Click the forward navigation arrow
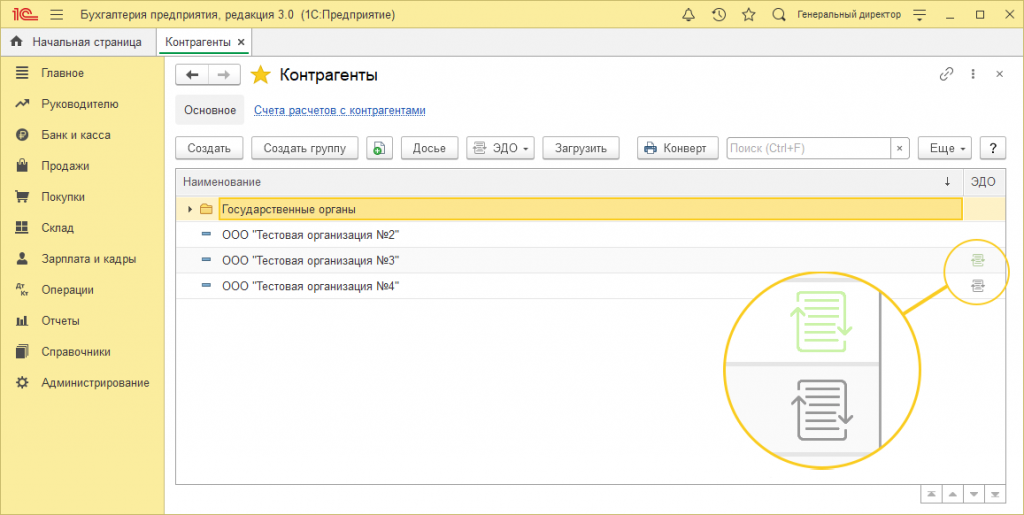 pos(224,75)
